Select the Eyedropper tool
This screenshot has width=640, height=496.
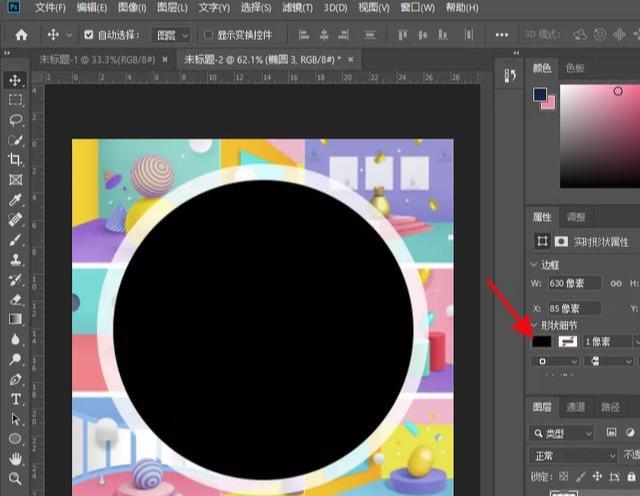(16, 200)
